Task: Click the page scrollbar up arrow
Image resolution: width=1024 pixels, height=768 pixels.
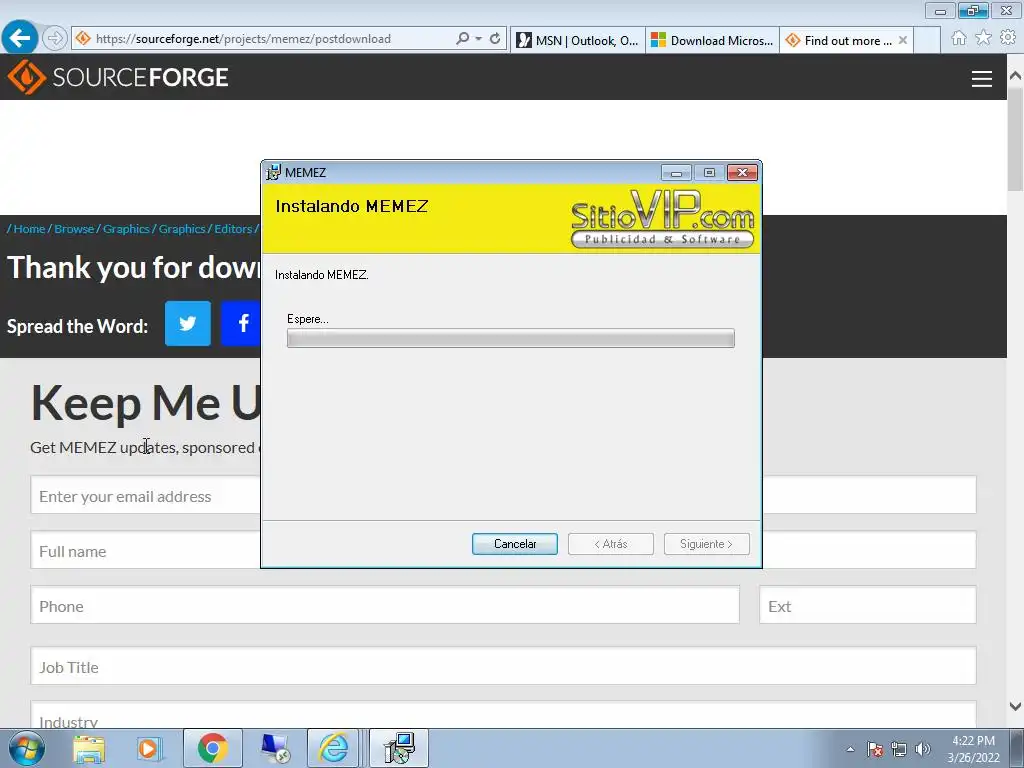Action: tap(1016, 76)
